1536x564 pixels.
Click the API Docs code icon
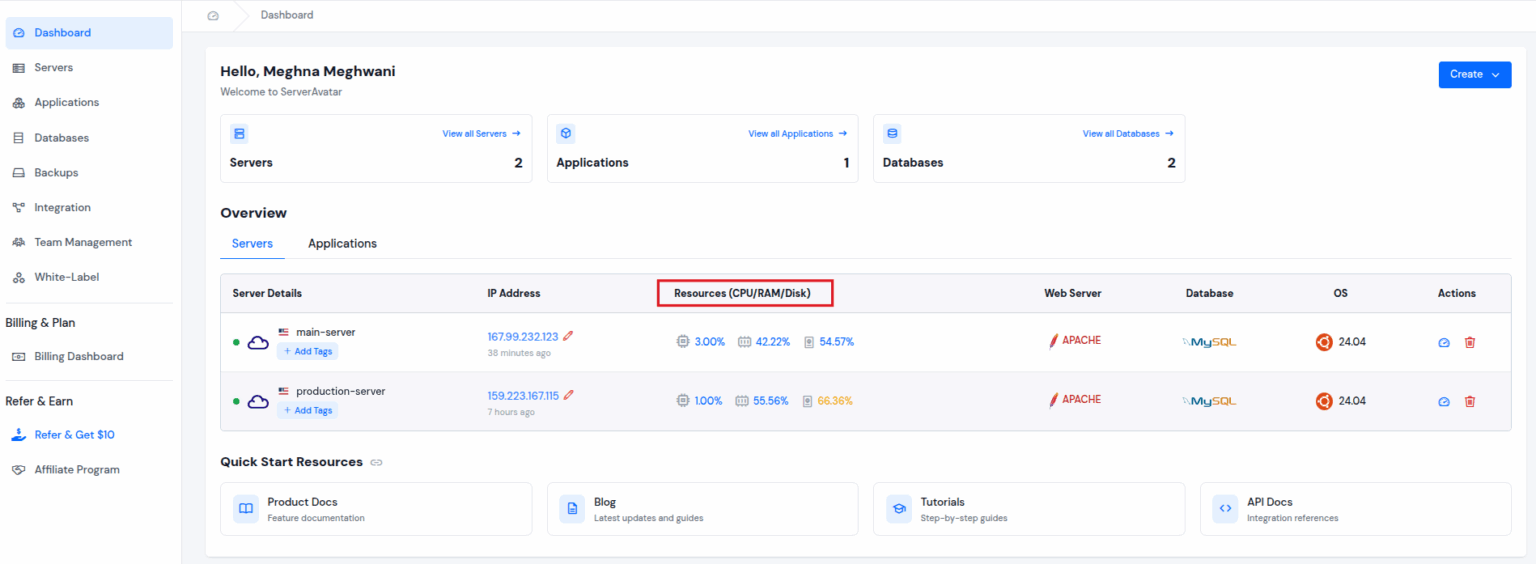click(x=1225, y=509)
